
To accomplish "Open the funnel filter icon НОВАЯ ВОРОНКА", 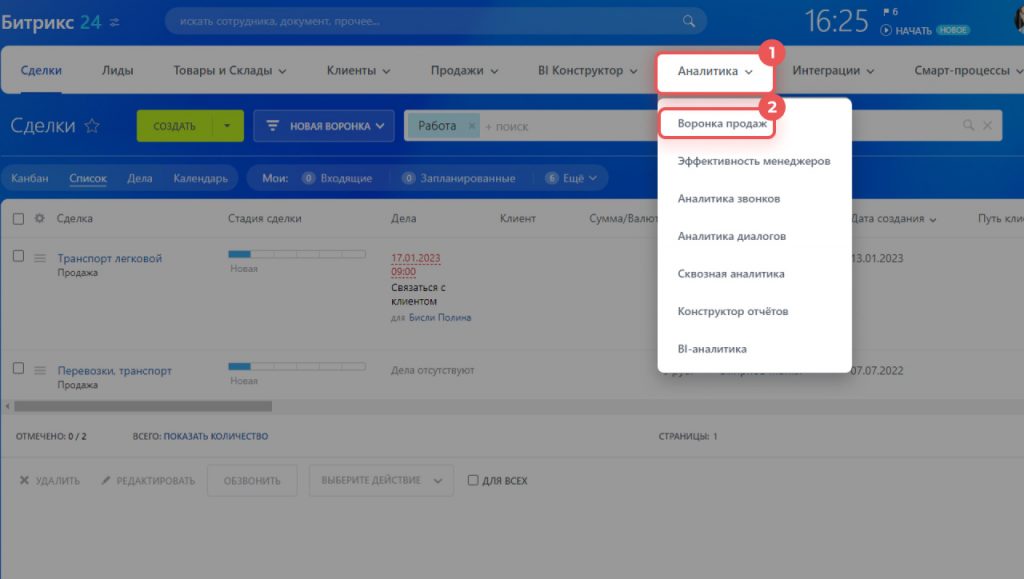I will click(272, 125).
